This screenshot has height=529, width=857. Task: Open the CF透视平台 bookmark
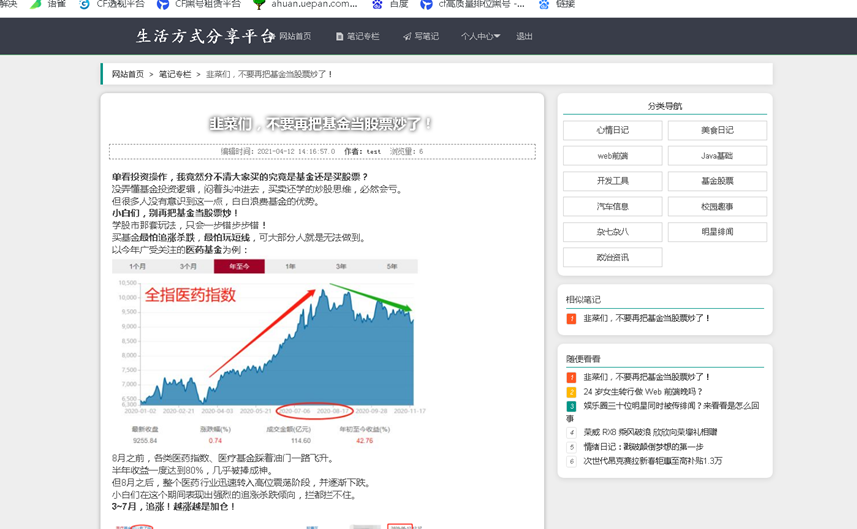point(112,4)
